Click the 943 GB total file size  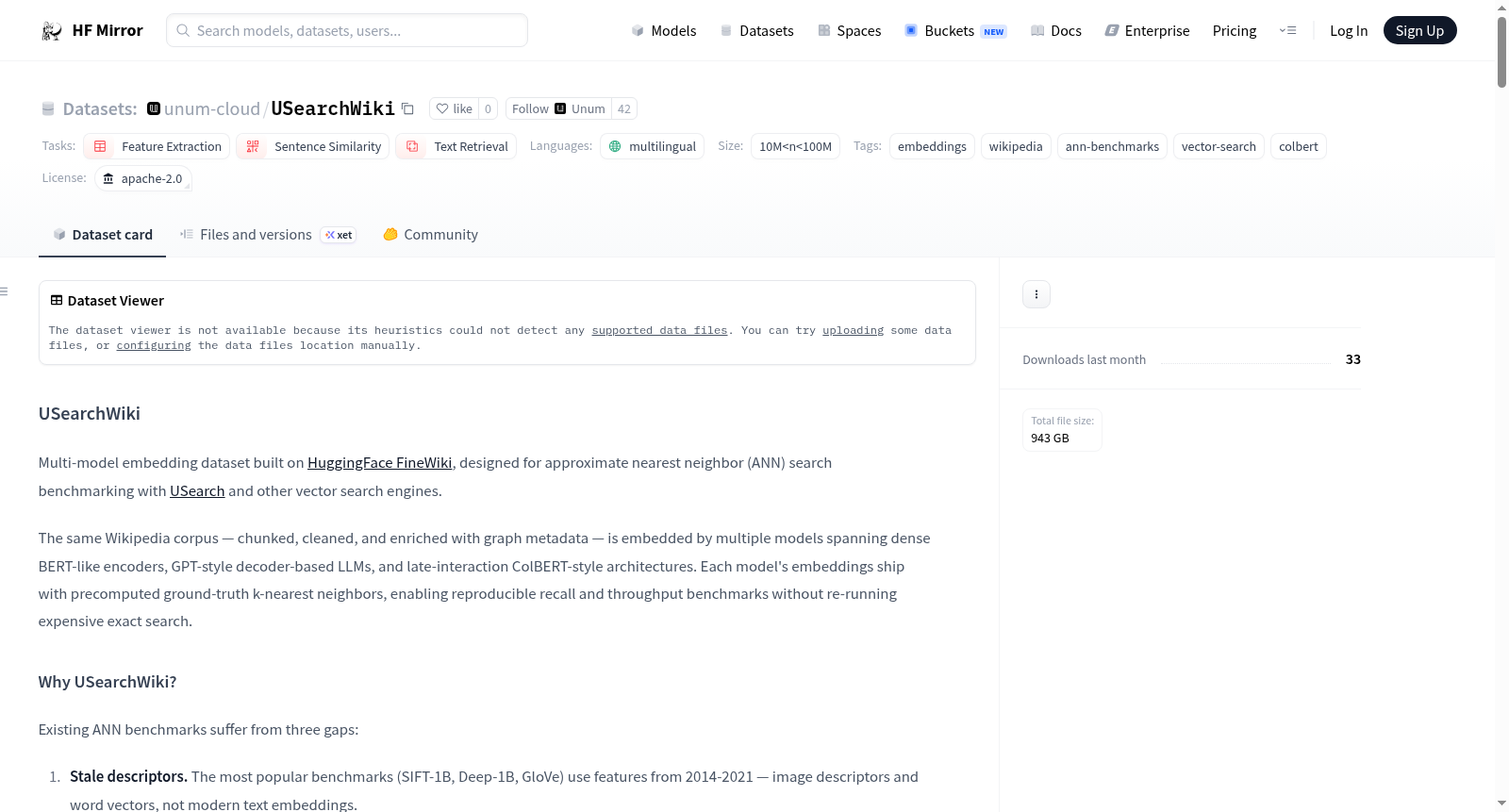1050,439
